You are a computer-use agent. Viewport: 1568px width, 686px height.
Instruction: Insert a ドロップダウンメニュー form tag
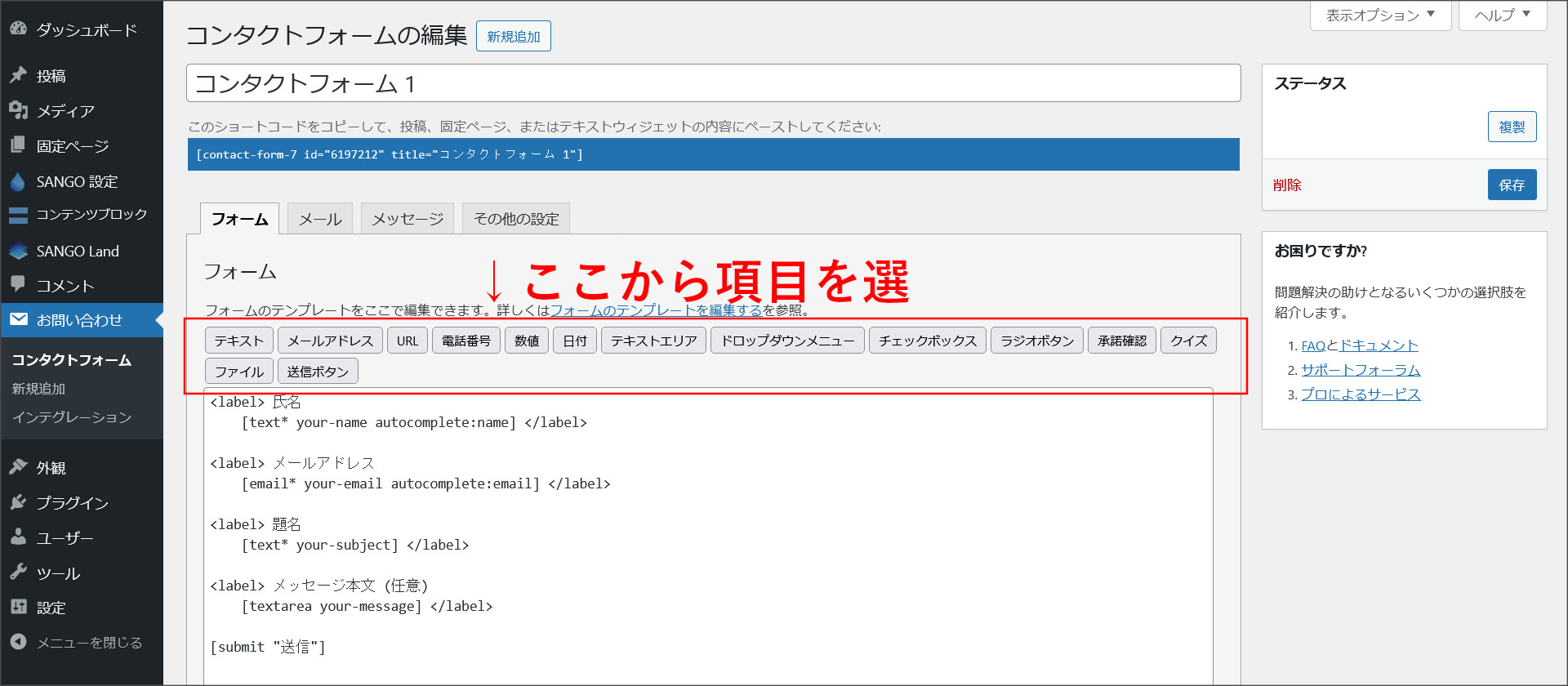(787, 341)
